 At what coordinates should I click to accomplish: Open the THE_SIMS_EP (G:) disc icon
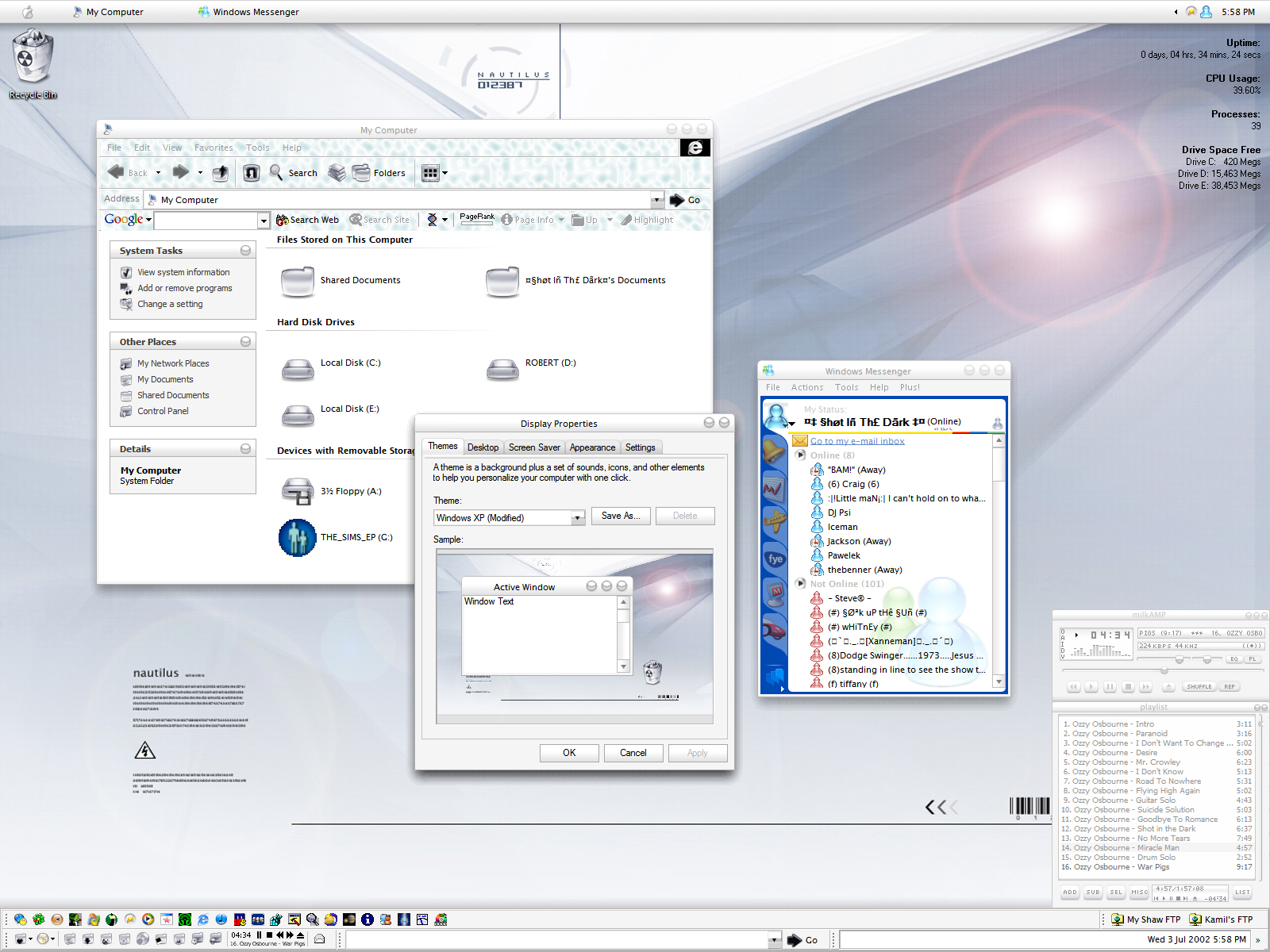point(298,538)
